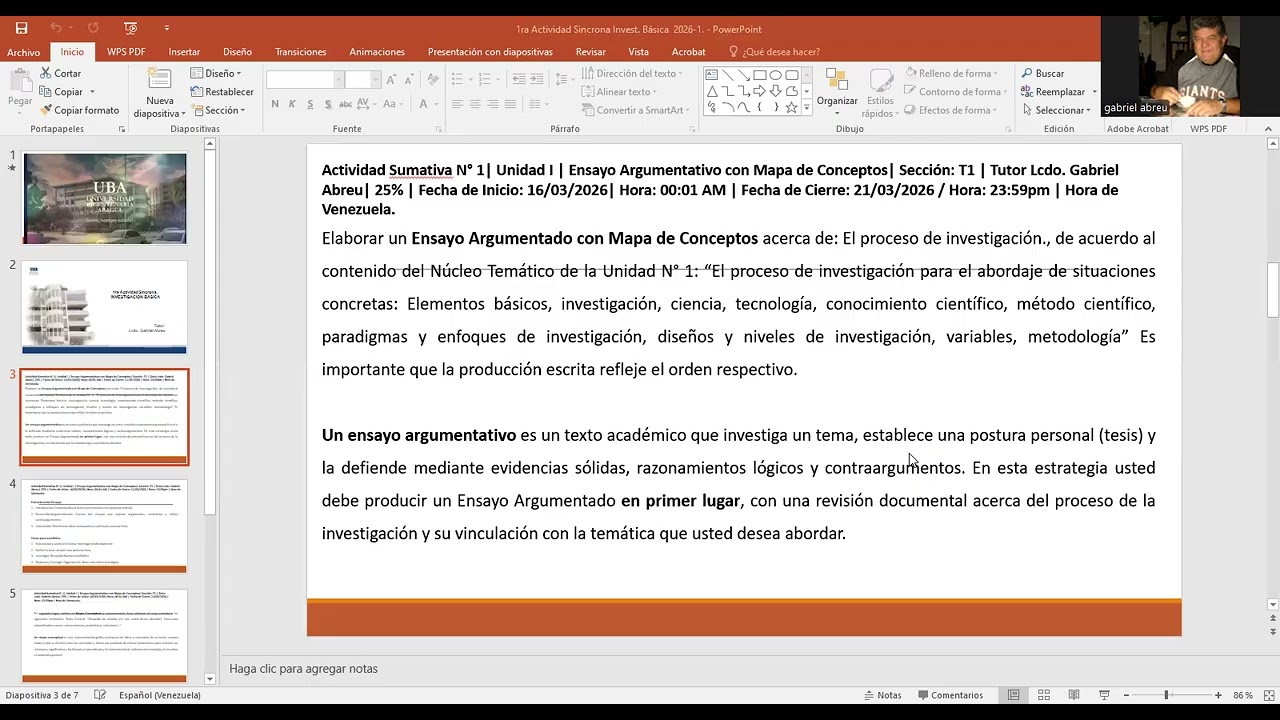Open Dirección del texto dropdown

(632, 73)
